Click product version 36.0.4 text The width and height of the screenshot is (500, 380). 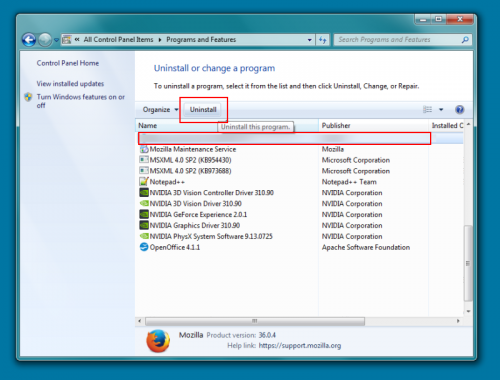point(267,335)
